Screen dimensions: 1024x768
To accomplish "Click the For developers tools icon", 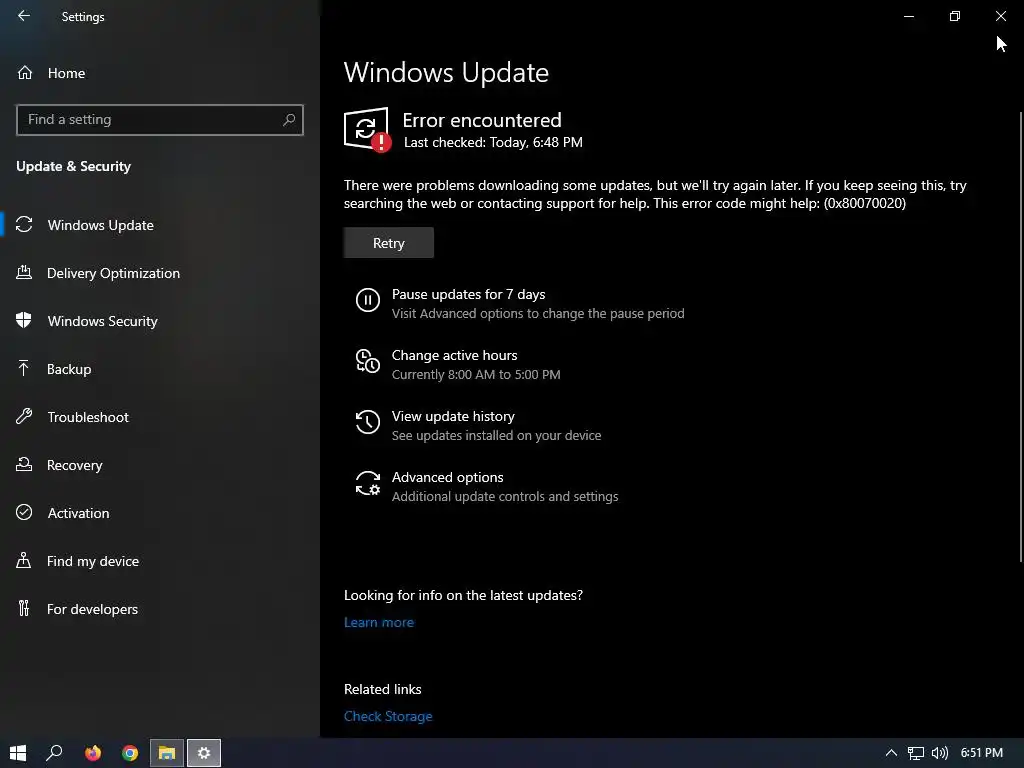I will tap(24, 608).
